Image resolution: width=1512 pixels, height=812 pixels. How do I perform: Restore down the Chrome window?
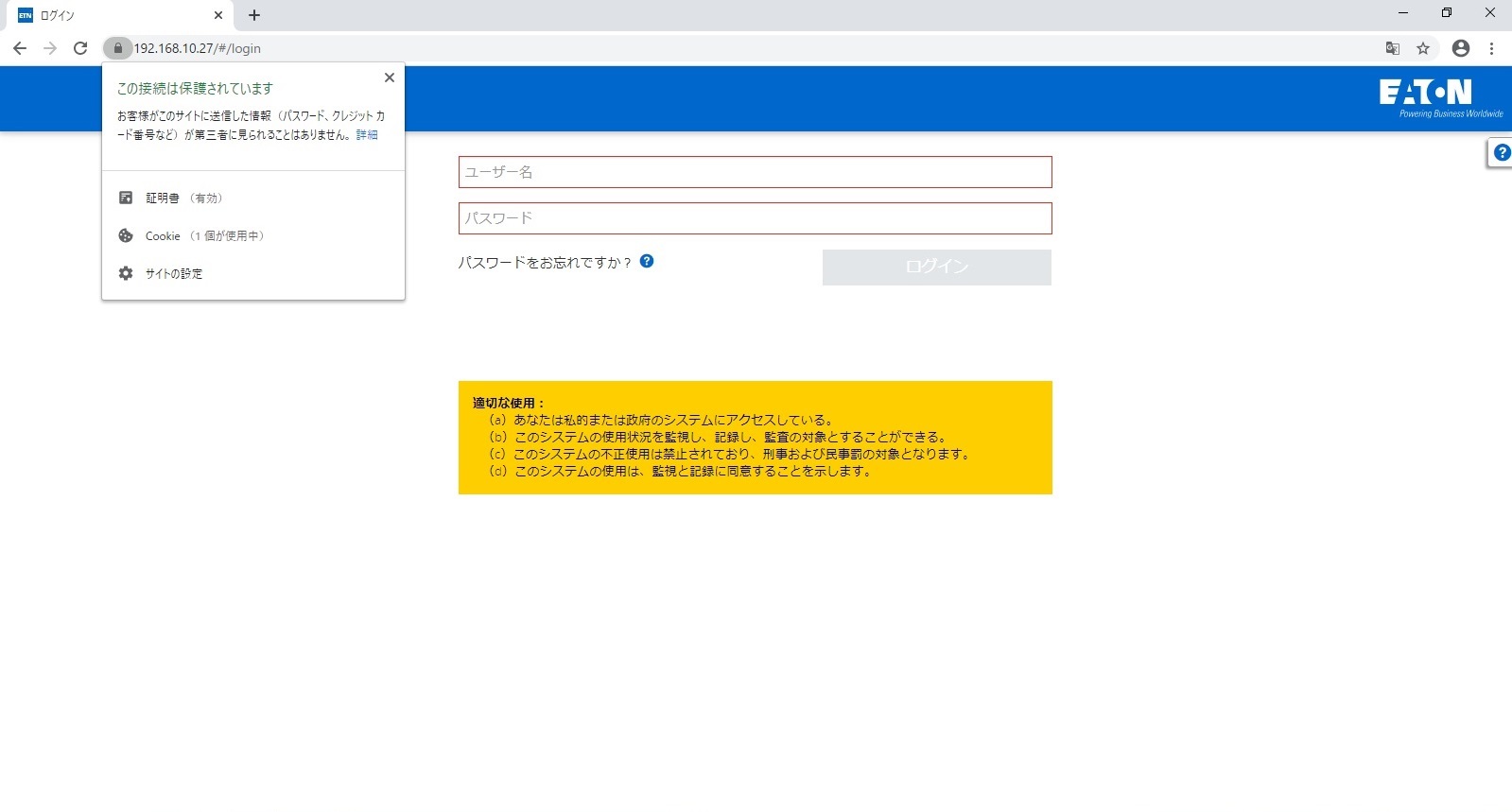(x=1447, y=13)
